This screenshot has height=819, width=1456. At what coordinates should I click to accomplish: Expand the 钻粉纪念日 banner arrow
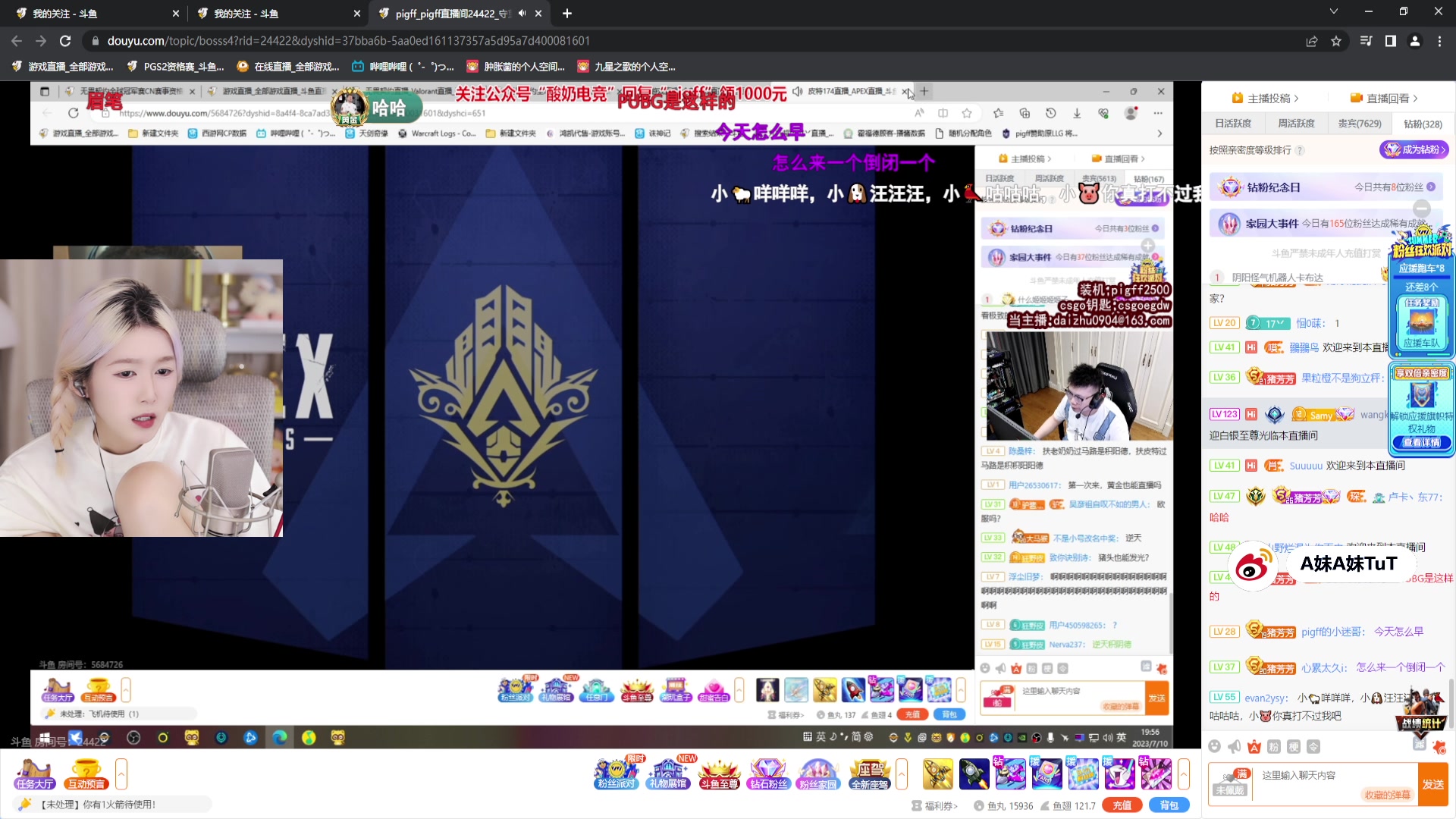coord(1431,187)
